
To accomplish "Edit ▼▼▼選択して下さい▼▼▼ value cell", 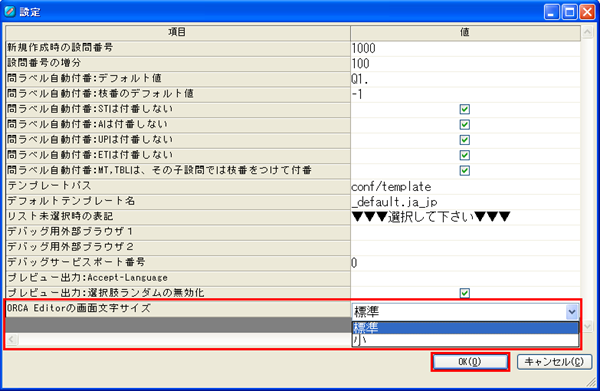I will (x=465, y=217).
